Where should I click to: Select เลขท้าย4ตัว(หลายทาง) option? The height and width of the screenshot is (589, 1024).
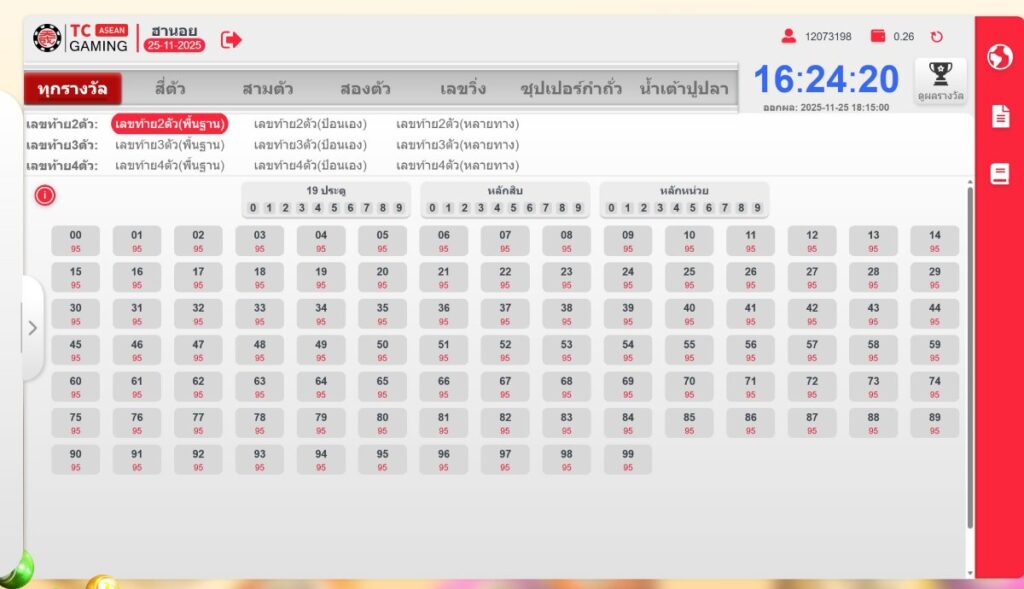[457, 166]
